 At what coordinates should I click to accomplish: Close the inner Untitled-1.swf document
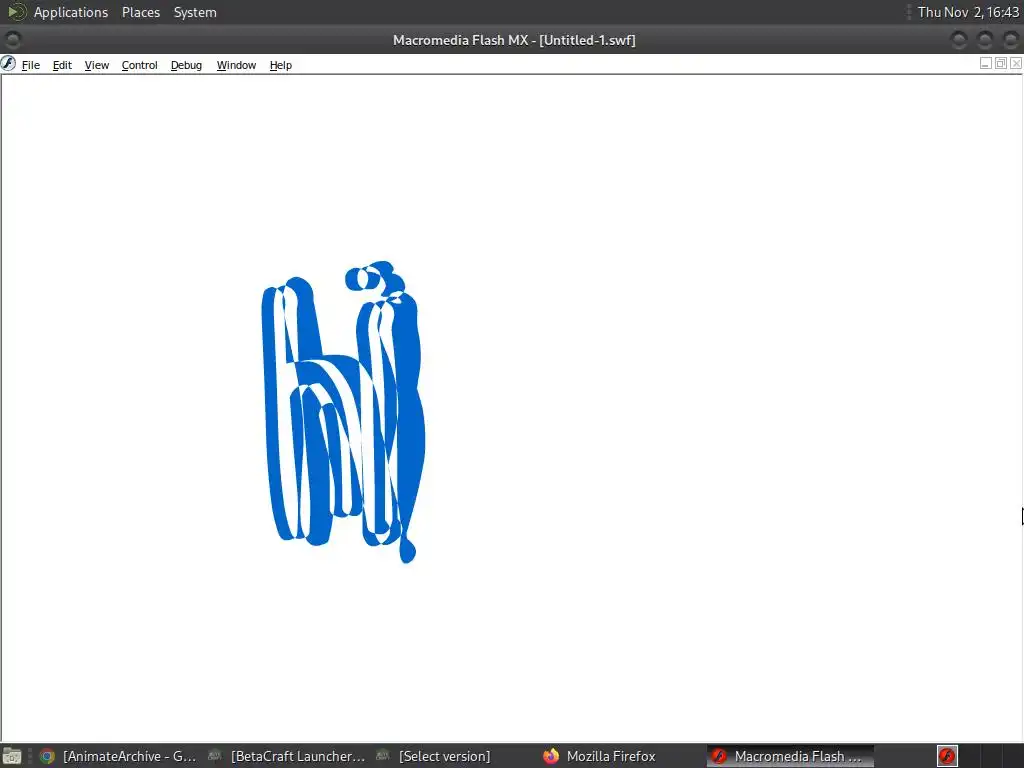pyautogui.click(x=1016, y=63)
